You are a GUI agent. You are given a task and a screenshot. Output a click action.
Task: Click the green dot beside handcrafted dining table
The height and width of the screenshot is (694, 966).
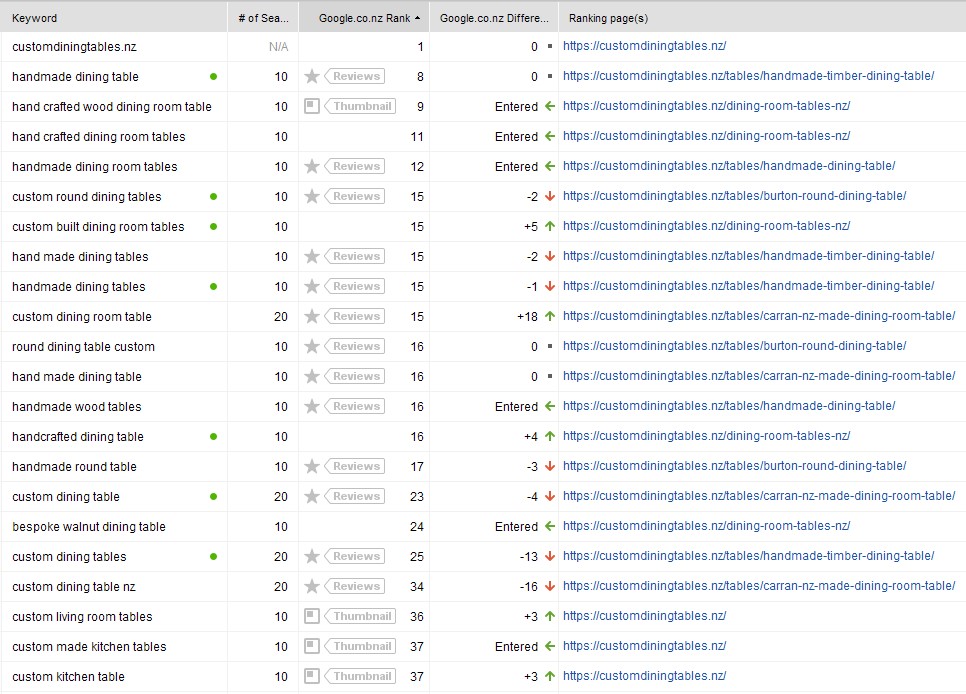click(x=213, y=436)
